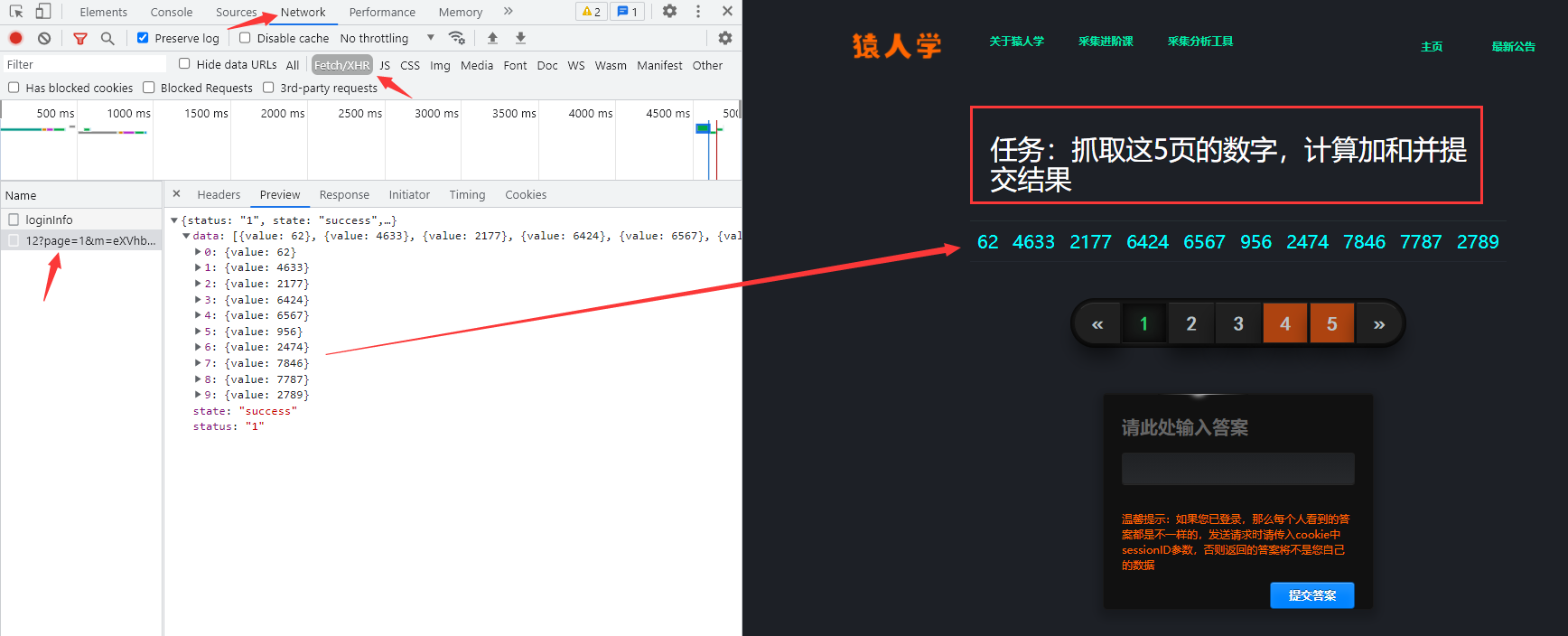
Task: Click the import HAR upload arrow
Action: 492,38
